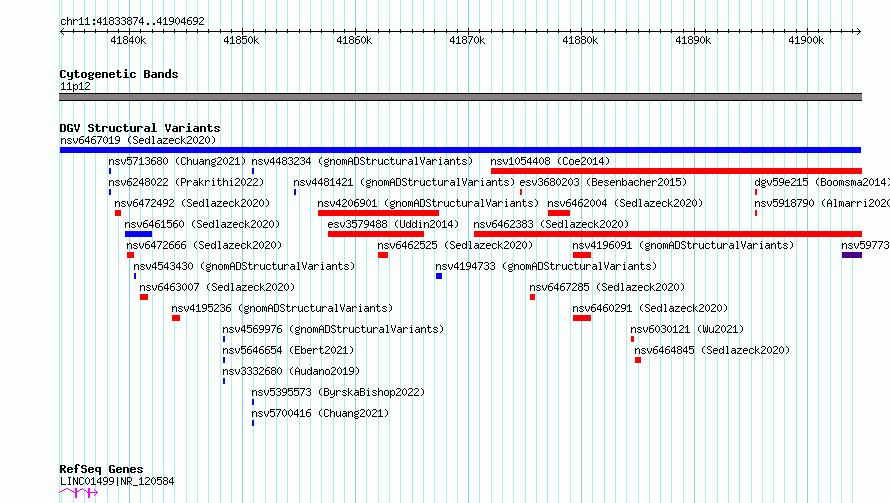Click the red nsv4206901 variant bar
Image resolution: width=890 pixels, height=503 pixels.
pos(378,213)
